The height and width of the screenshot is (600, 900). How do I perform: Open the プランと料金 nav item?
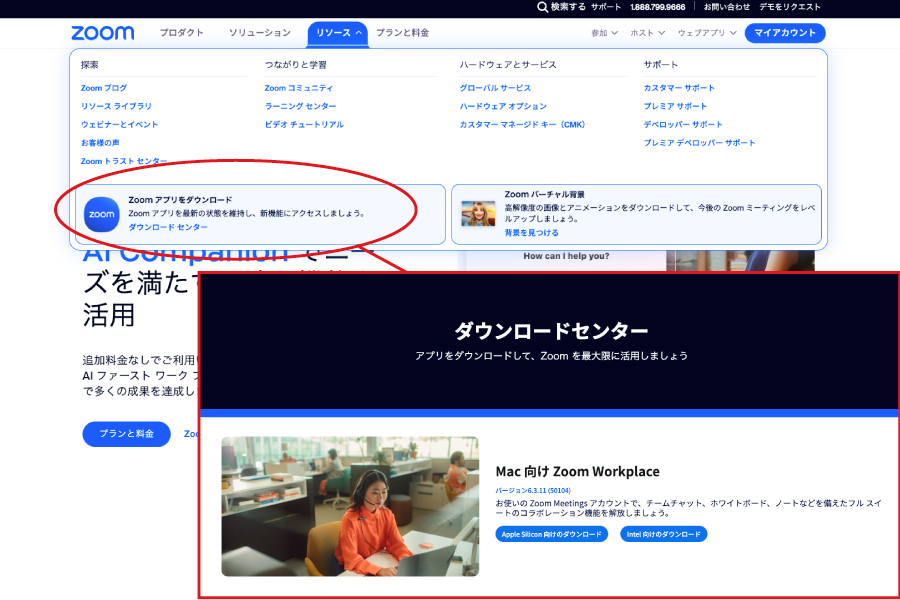pos(402,33)
